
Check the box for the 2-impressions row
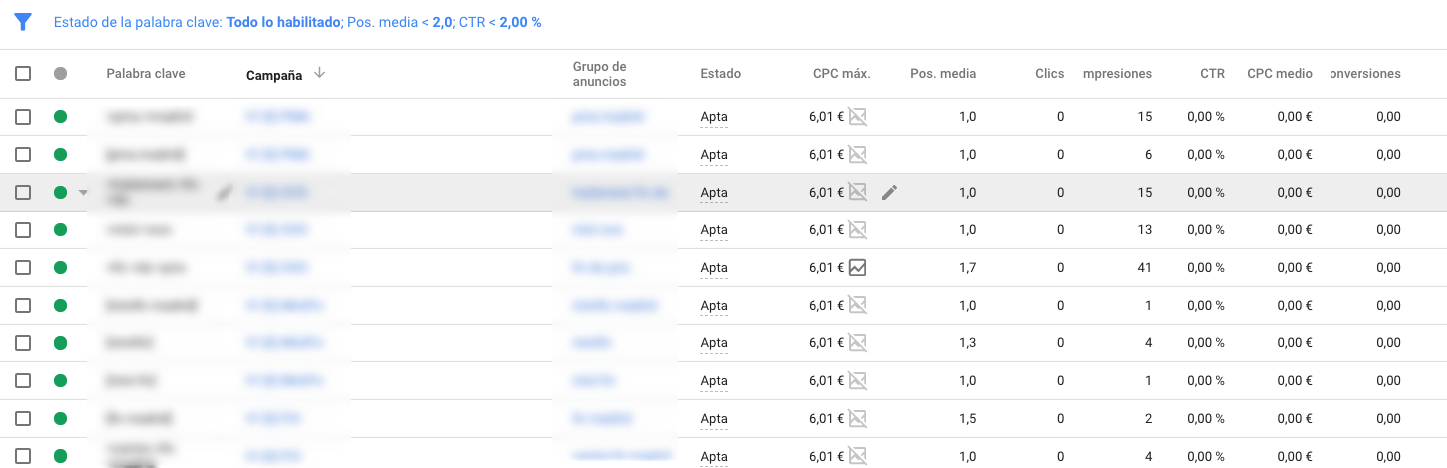point(23,418)
